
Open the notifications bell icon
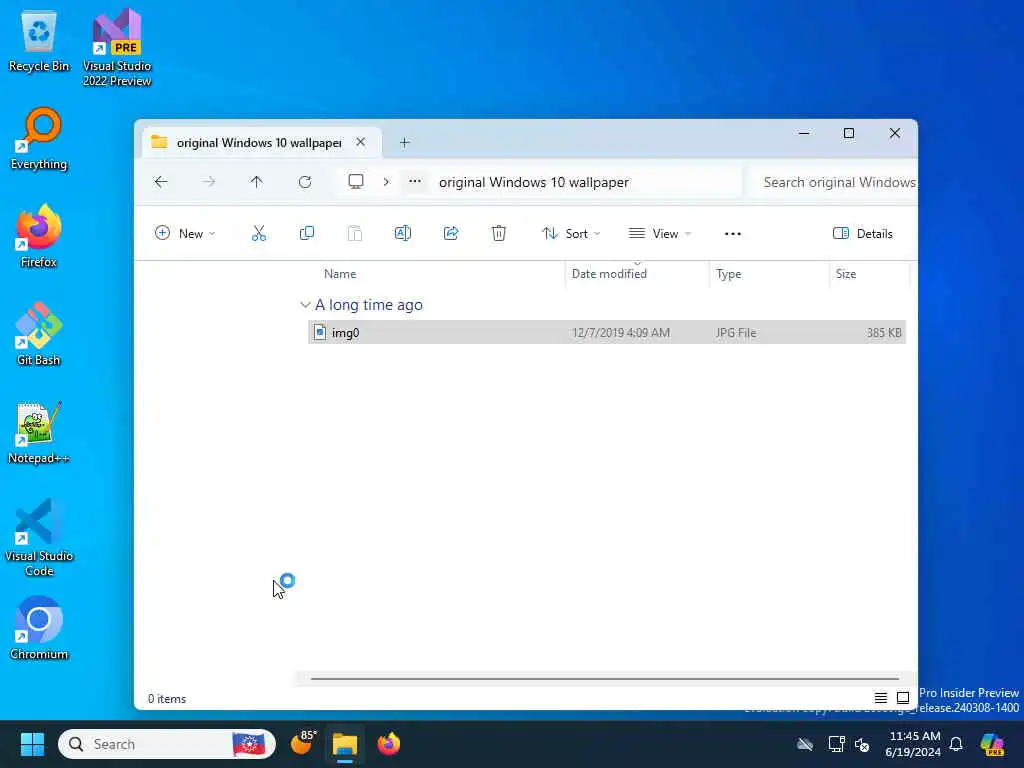click(x=956, y=744)
